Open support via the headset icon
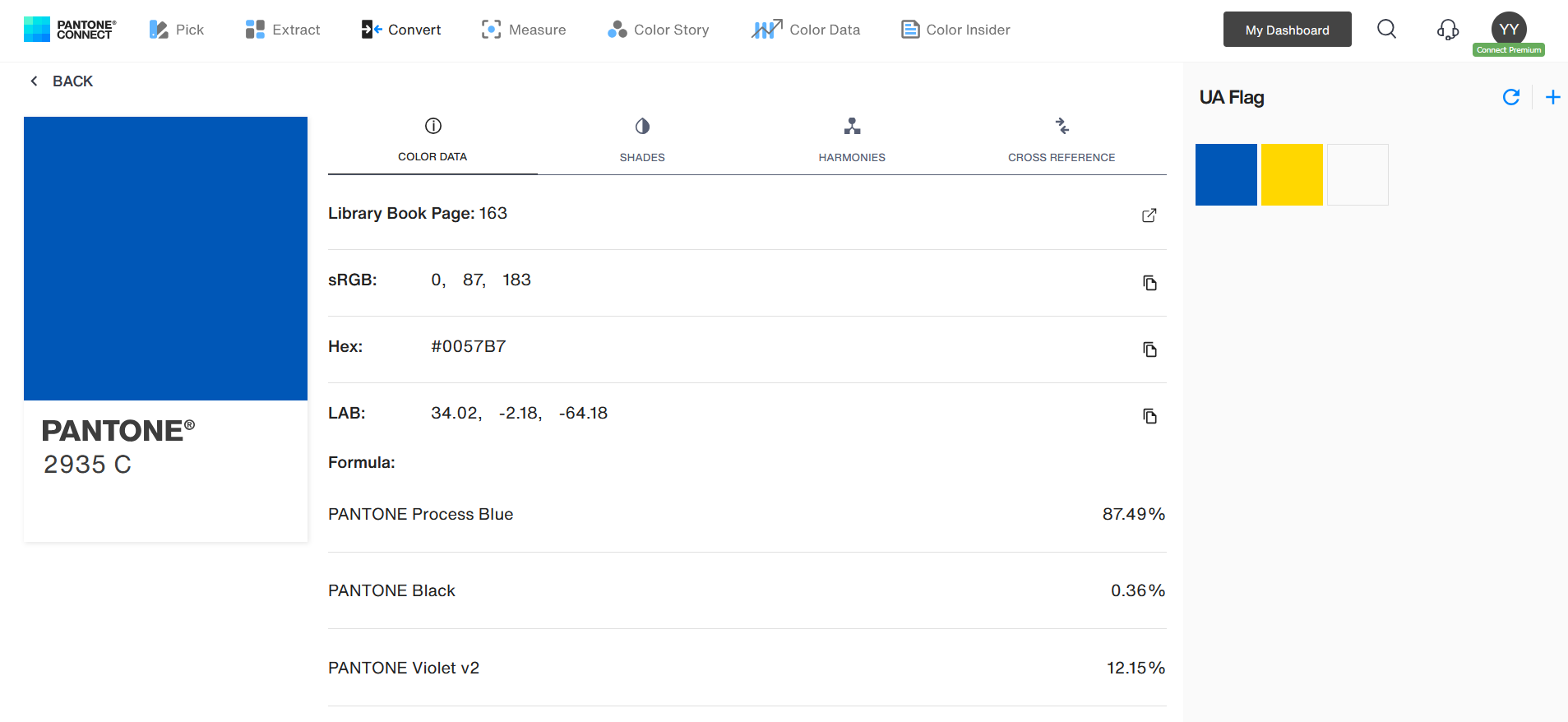This screenshot has width=1568, height=722. pos(1448,30)
